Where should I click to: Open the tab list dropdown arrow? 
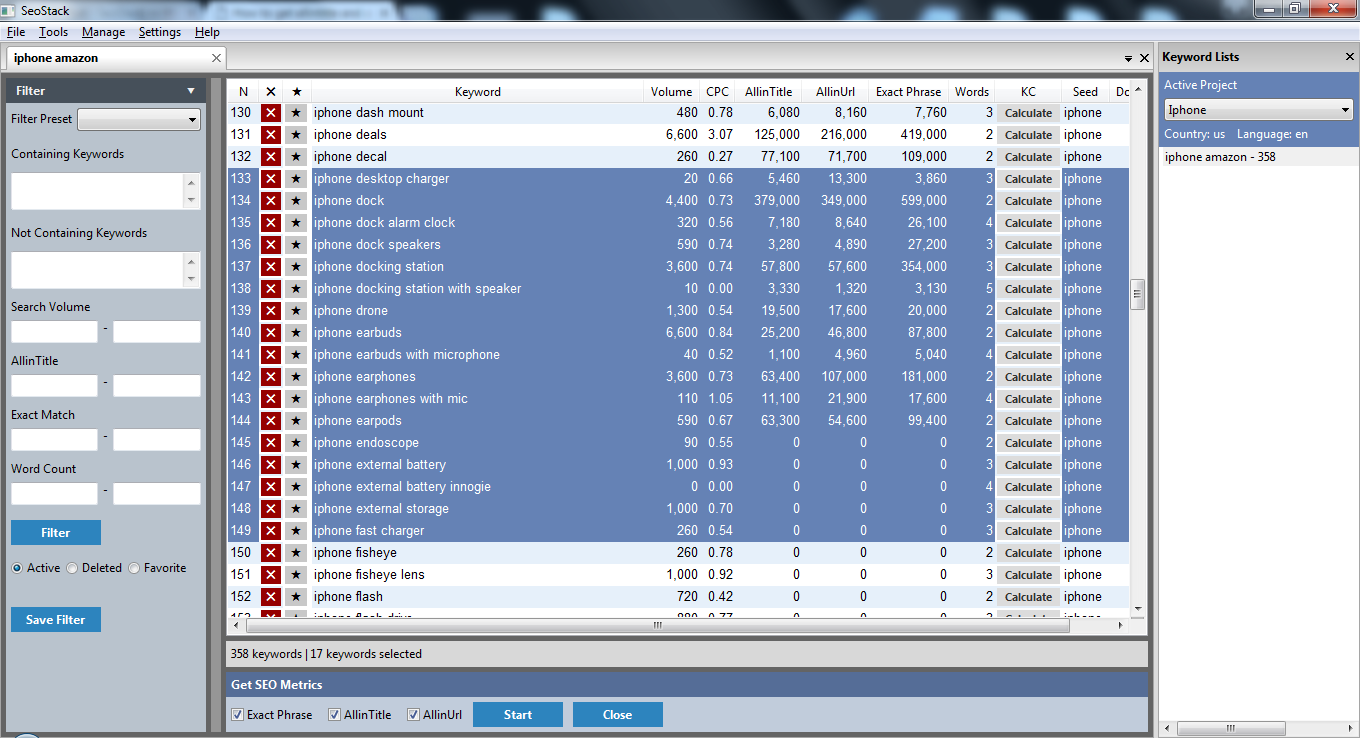(x=1128, y=59)
